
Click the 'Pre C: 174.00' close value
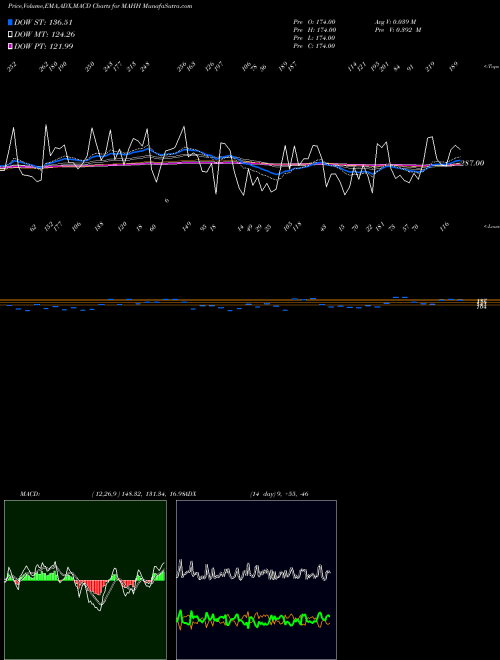[x=314, y=46]
